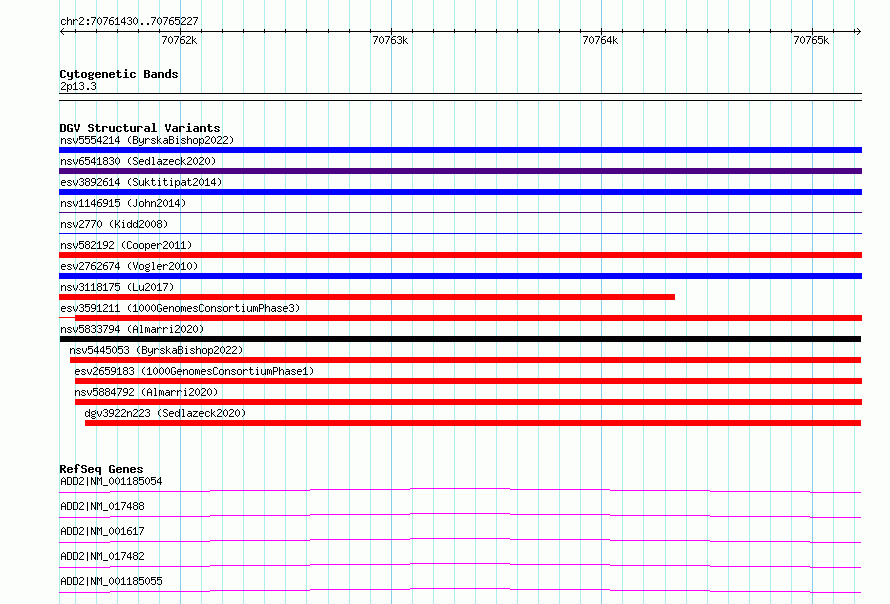The image size is (890, 604).
Task: Click the ruler's left end arrow
Action: click(x=62, y=31)
